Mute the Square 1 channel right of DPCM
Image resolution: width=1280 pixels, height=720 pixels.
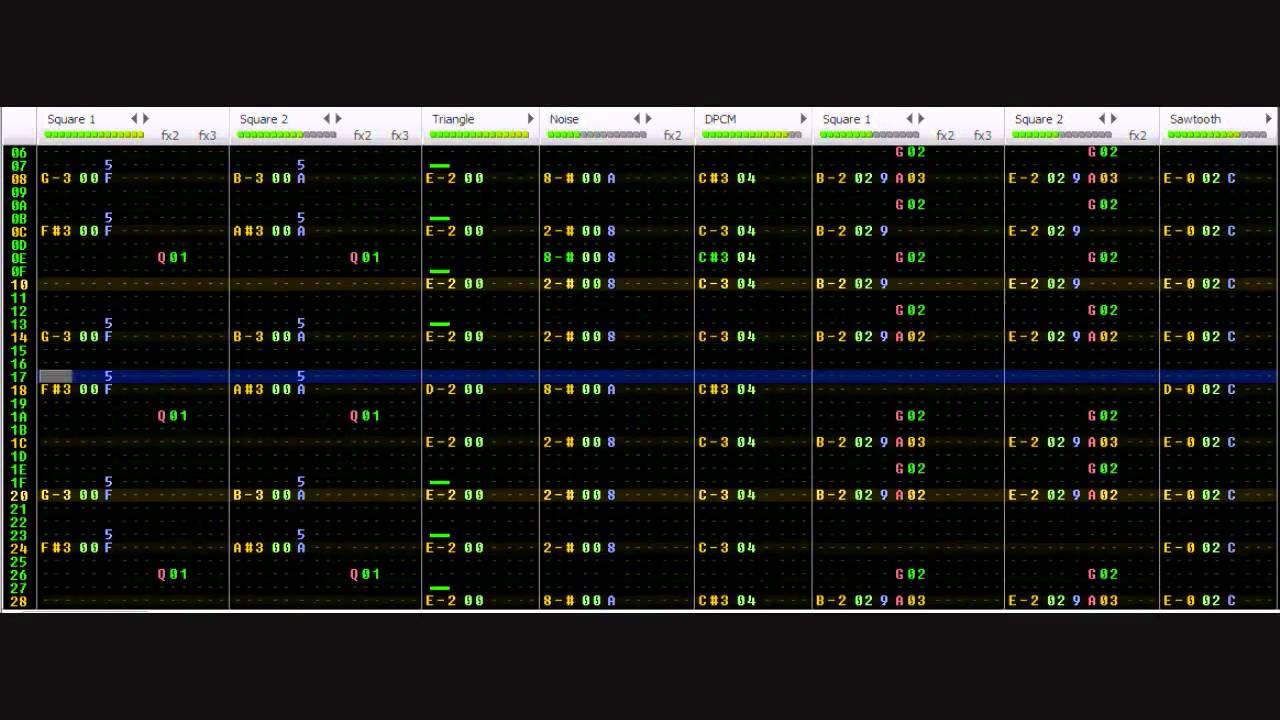coord(846,119)
